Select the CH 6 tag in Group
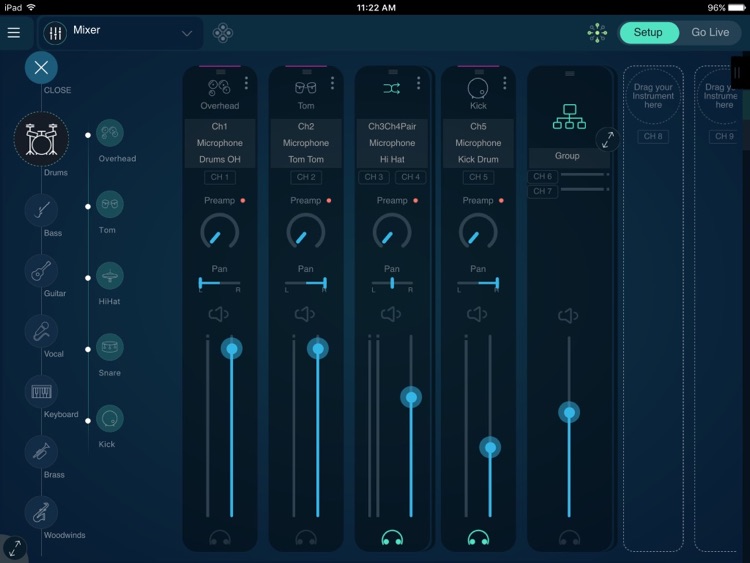The image size is (750, 563). coord(542,177)
